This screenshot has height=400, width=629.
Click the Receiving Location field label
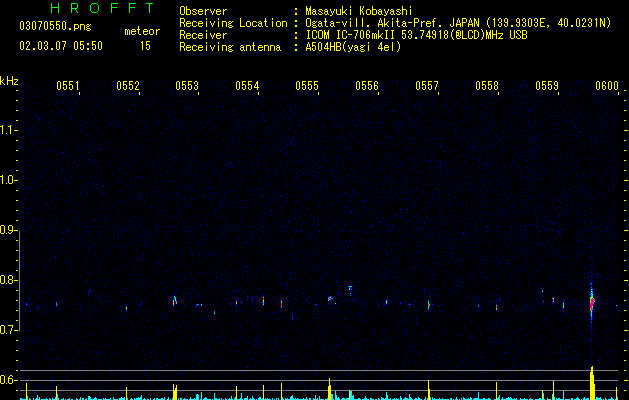(x=233, y=23)
